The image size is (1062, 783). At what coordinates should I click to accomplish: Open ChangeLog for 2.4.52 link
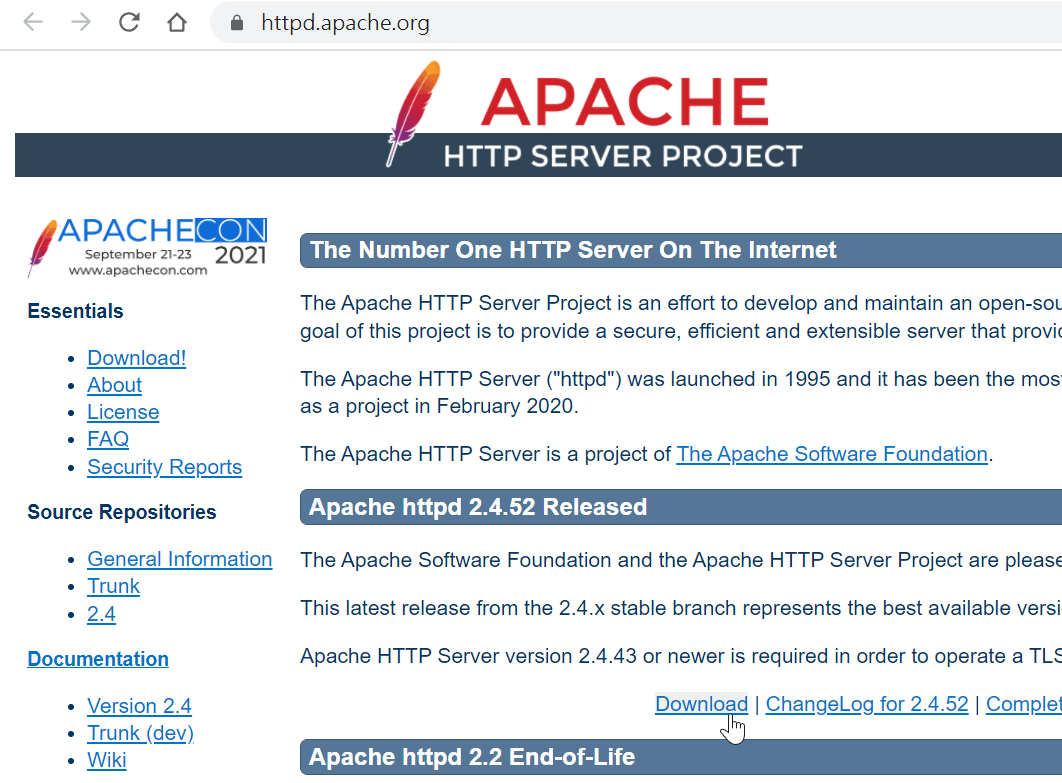tap(867, 704)
